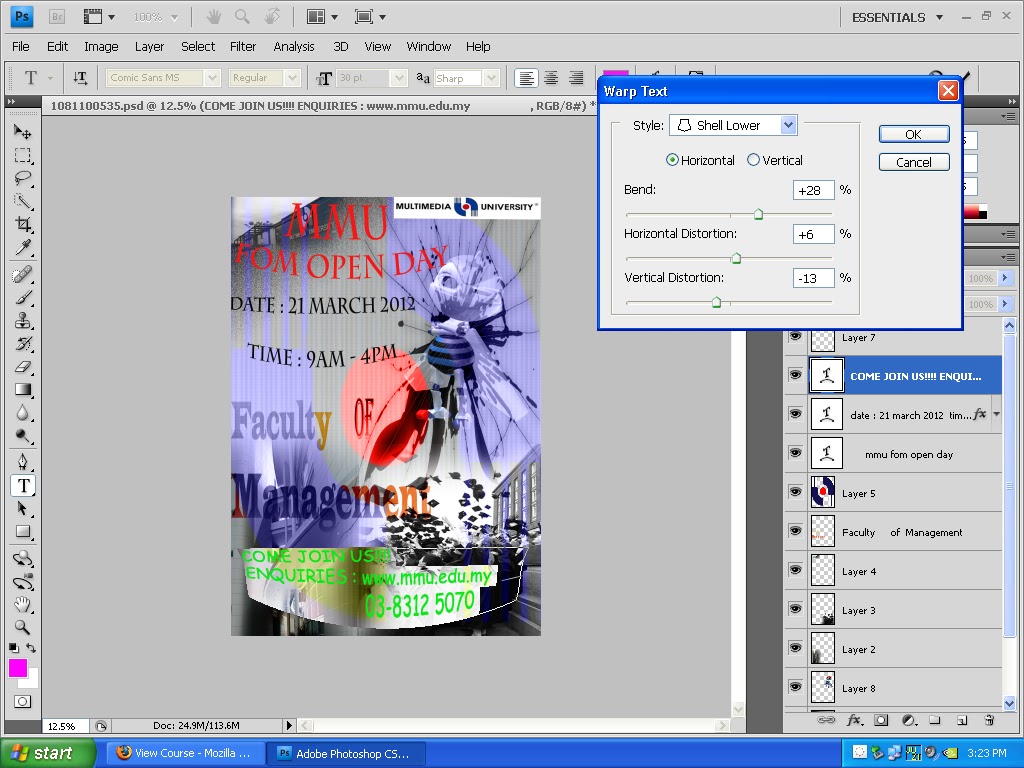Hide Layer 4 visibility eye
The width and height of the screenshot is (1024, 768).
795,570
